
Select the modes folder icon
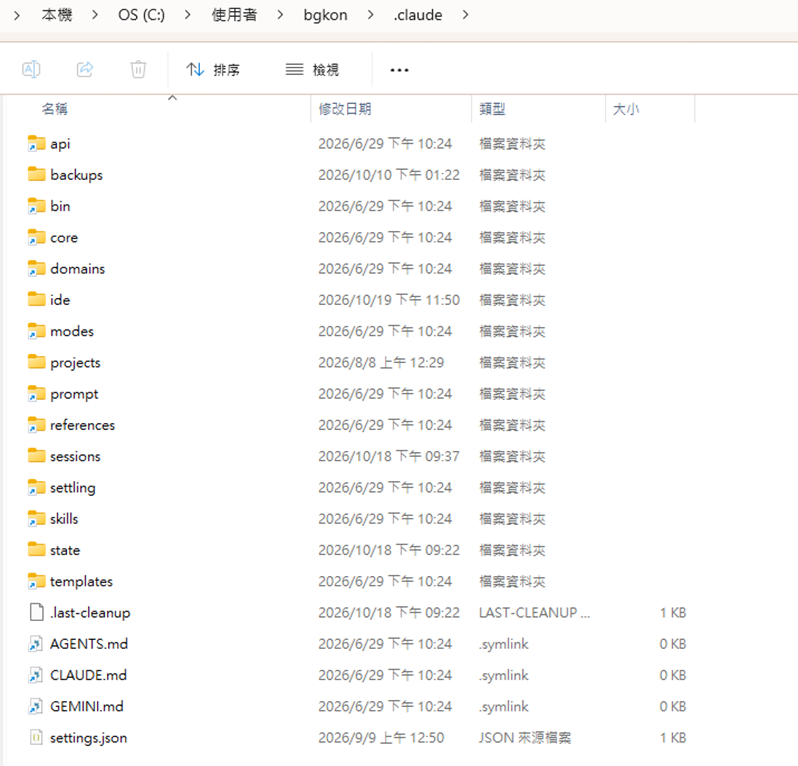click(x=37, y=331)
